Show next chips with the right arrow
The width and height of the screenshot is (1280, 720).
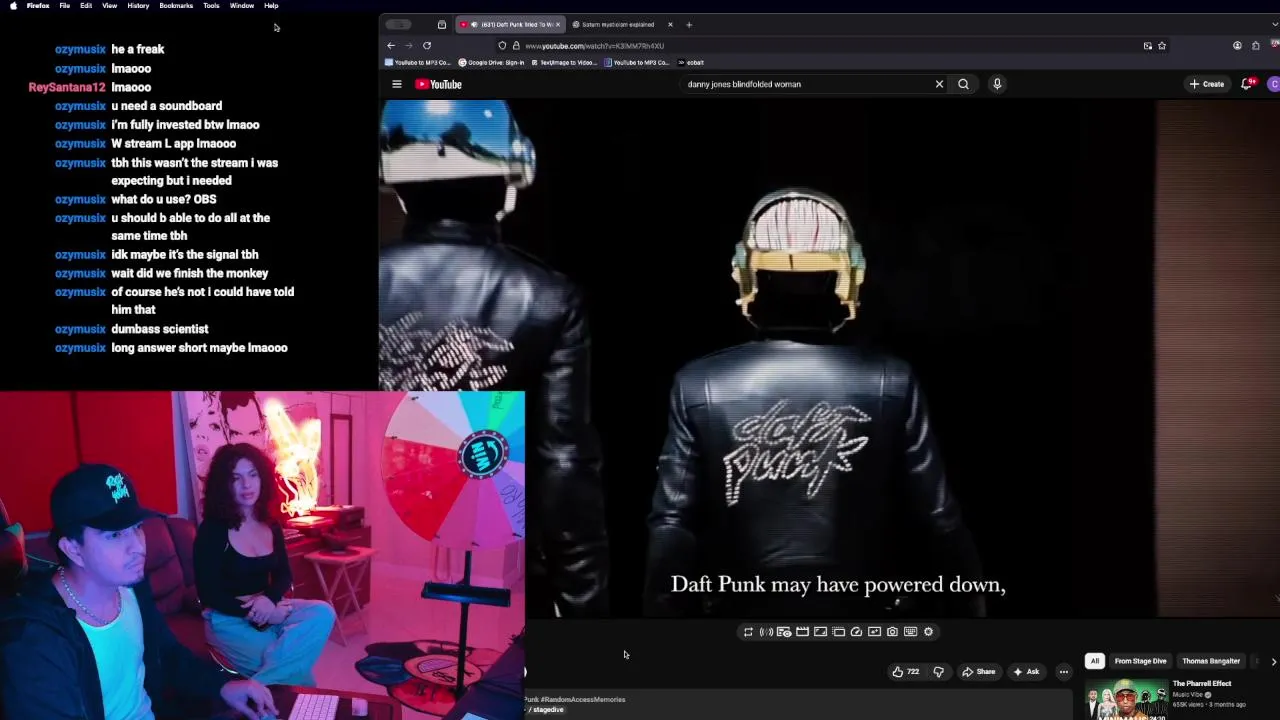tap(1273, 661)
